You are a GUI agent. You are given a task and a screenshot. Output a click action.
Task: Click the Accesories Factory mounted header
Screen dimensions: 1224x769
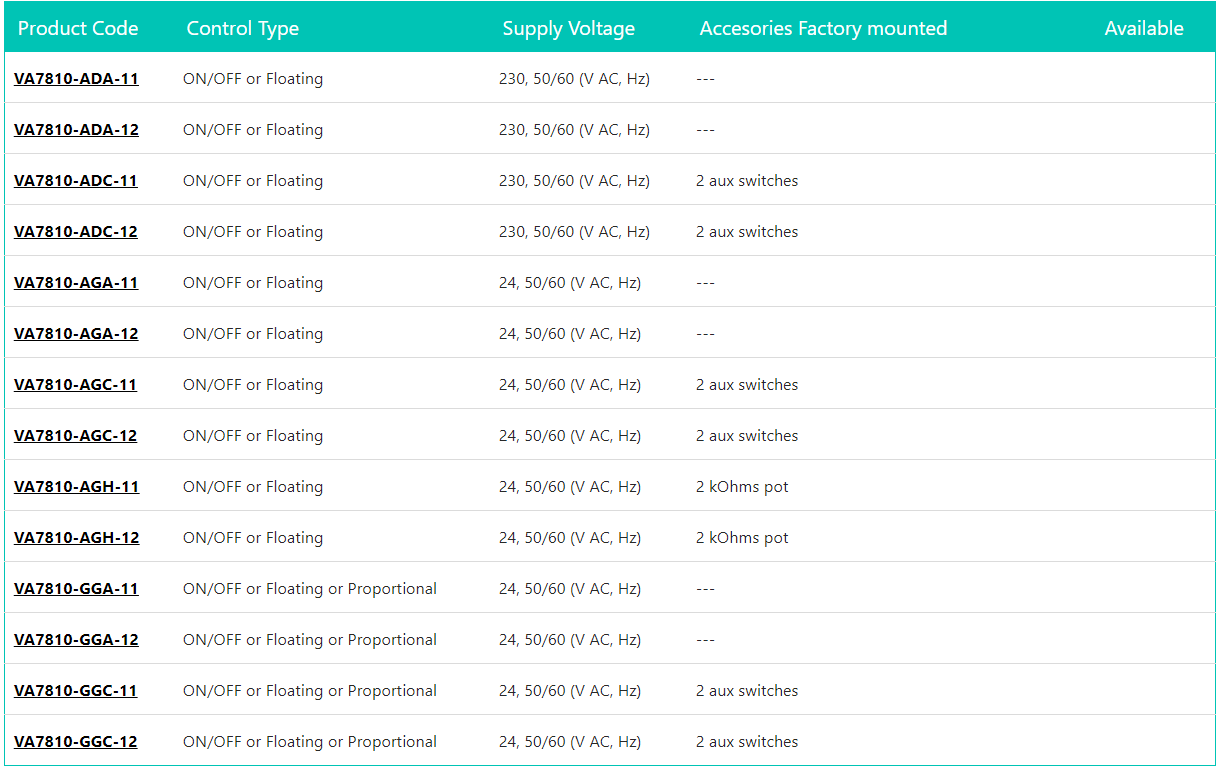pos(823,29)
